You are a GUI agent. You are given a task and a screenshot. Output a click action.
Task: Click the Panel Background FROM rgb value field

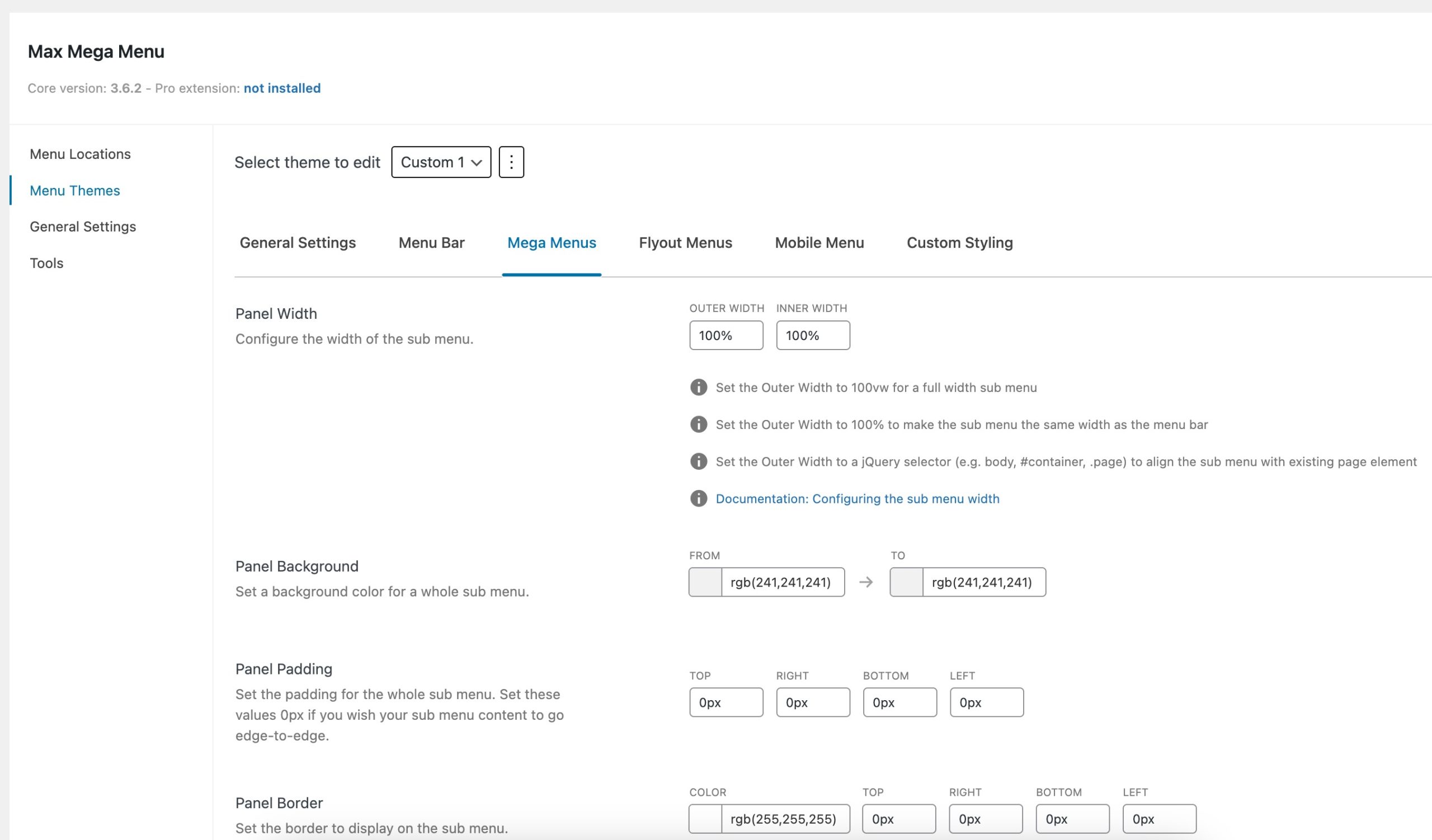[783, 582]
